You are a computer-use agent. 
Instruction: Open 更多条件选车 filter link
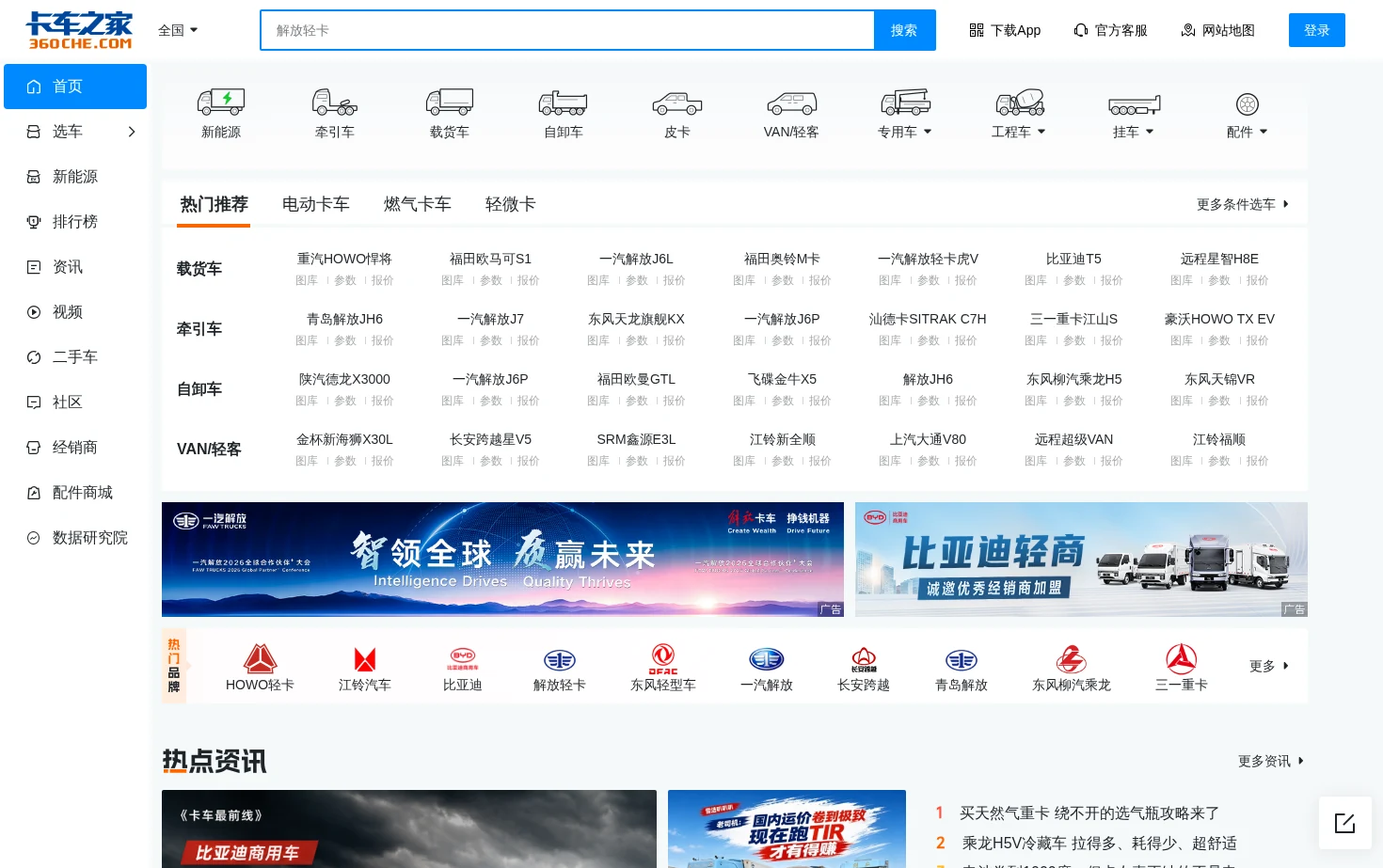pos(1243,204)
